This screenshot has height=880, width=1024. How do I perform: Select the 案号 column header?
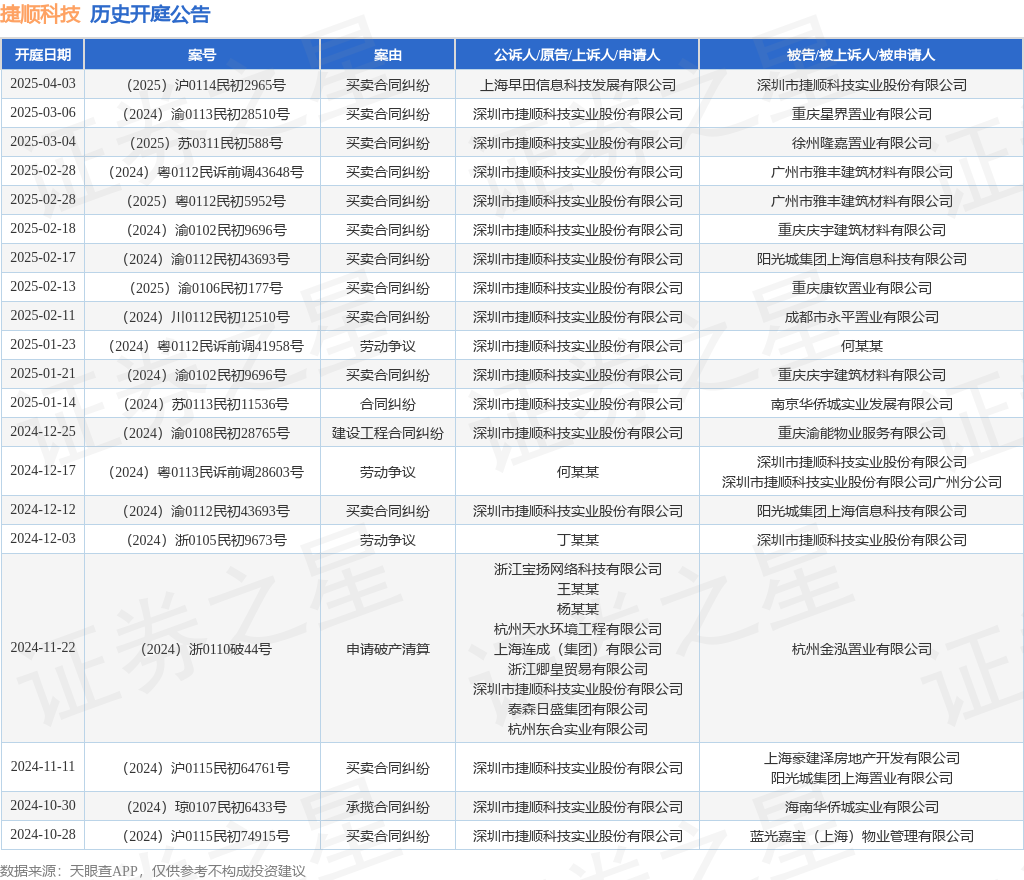click(x=202, y=55)
